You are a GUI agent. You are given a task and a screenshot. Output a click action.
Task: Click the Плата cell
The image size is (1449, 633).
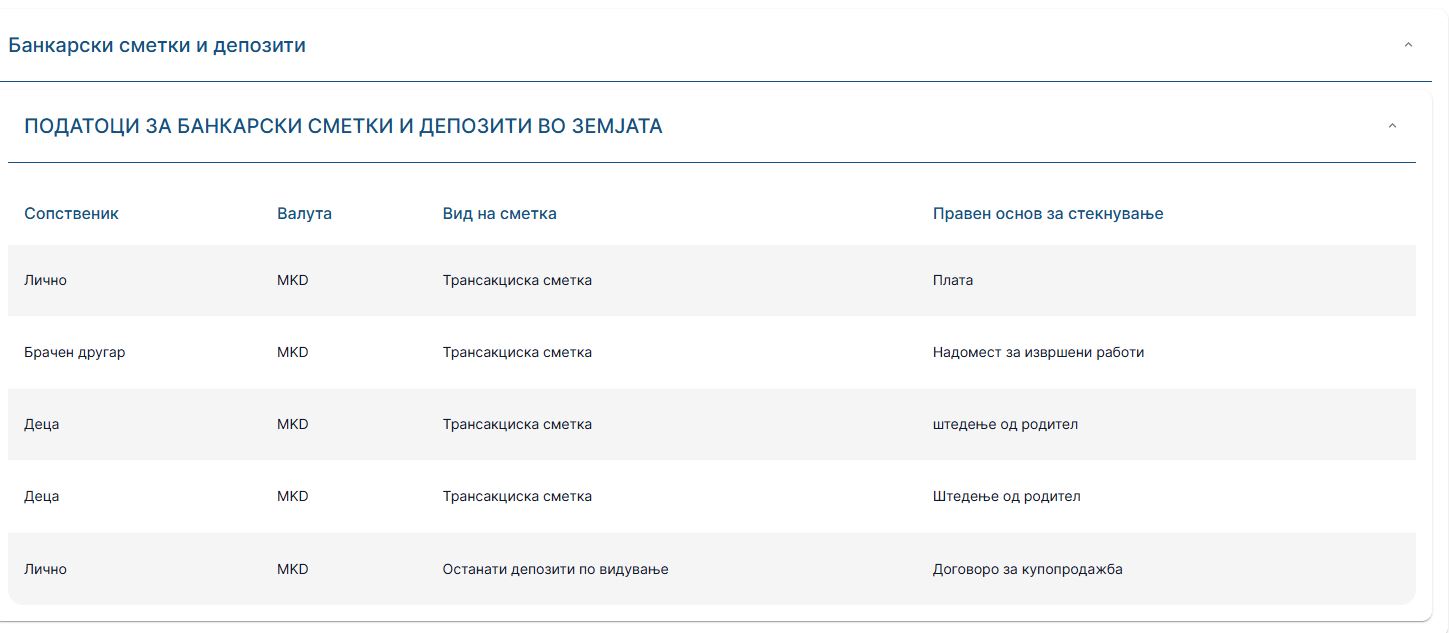[952, 280]
